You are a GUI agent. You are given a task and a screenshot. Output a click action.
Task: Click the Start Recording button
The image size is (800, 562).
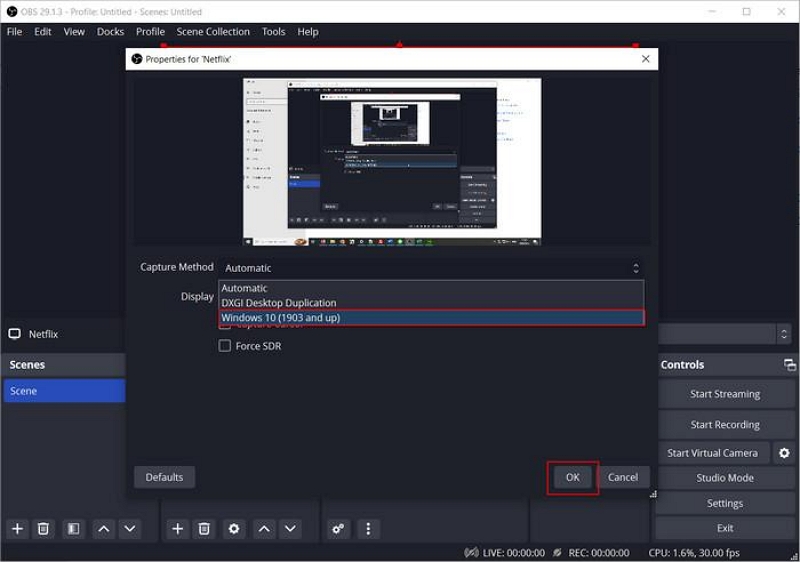coord(724,424)
